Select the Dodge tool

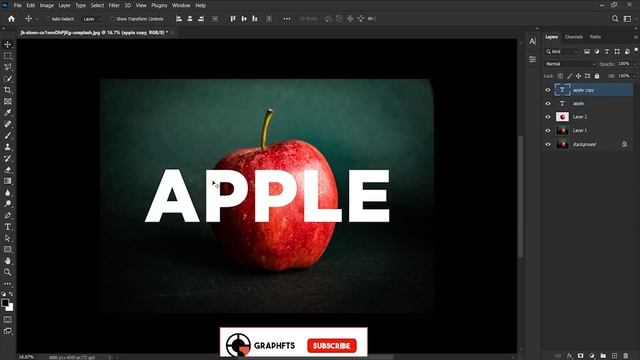pos(7,204)
